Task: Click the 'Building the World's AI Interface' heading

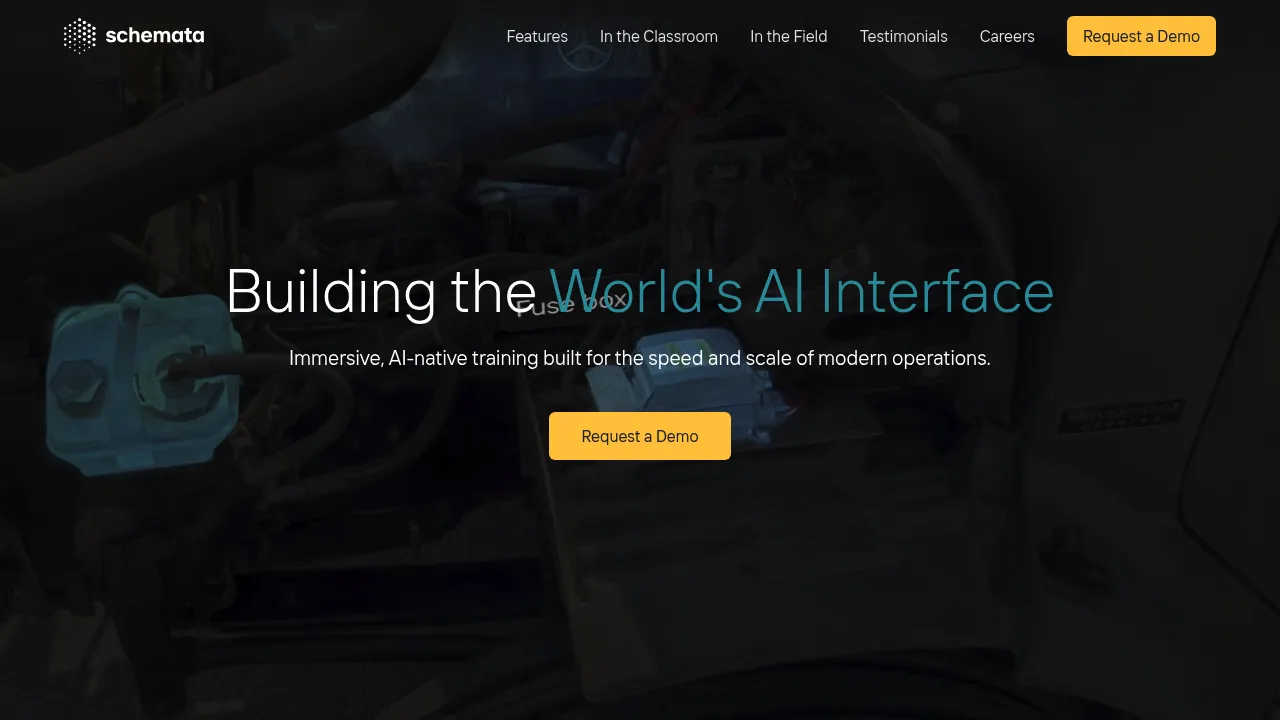Action: pyautogui.click(x=640, y=292)
